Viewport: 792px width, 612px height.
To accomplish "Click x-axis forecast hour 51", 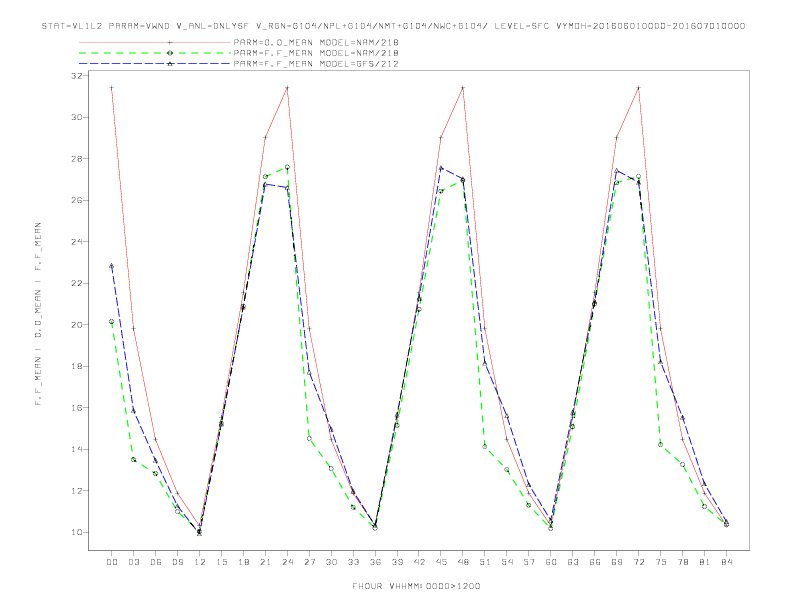I will pyautogui.click(x=485, y=562).
